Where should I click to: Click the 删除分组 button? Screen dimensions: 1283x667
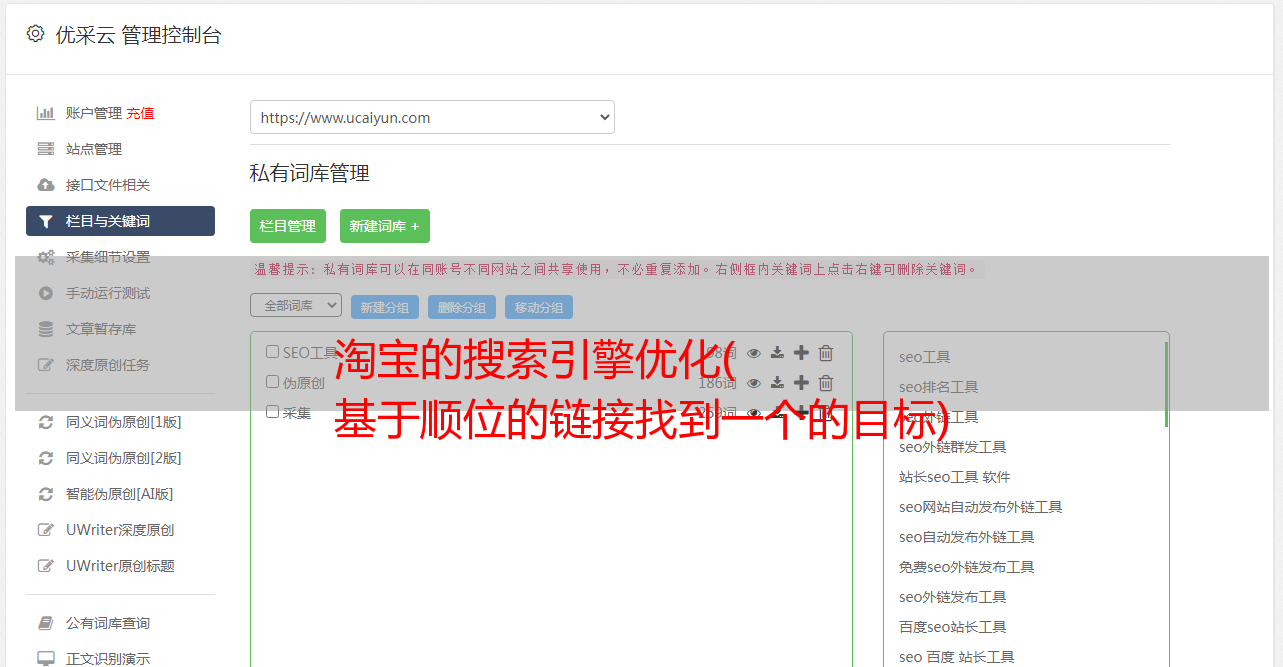[462, 307]
